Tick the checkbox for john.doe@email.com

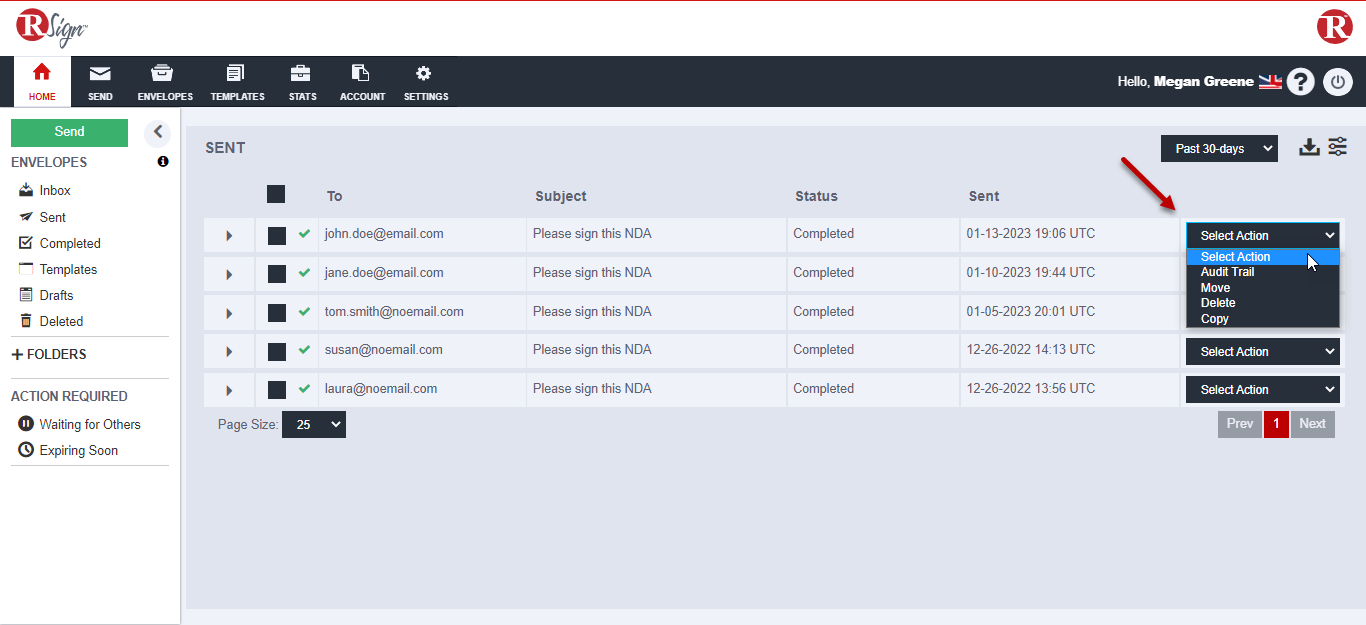(x=277, y=235)
